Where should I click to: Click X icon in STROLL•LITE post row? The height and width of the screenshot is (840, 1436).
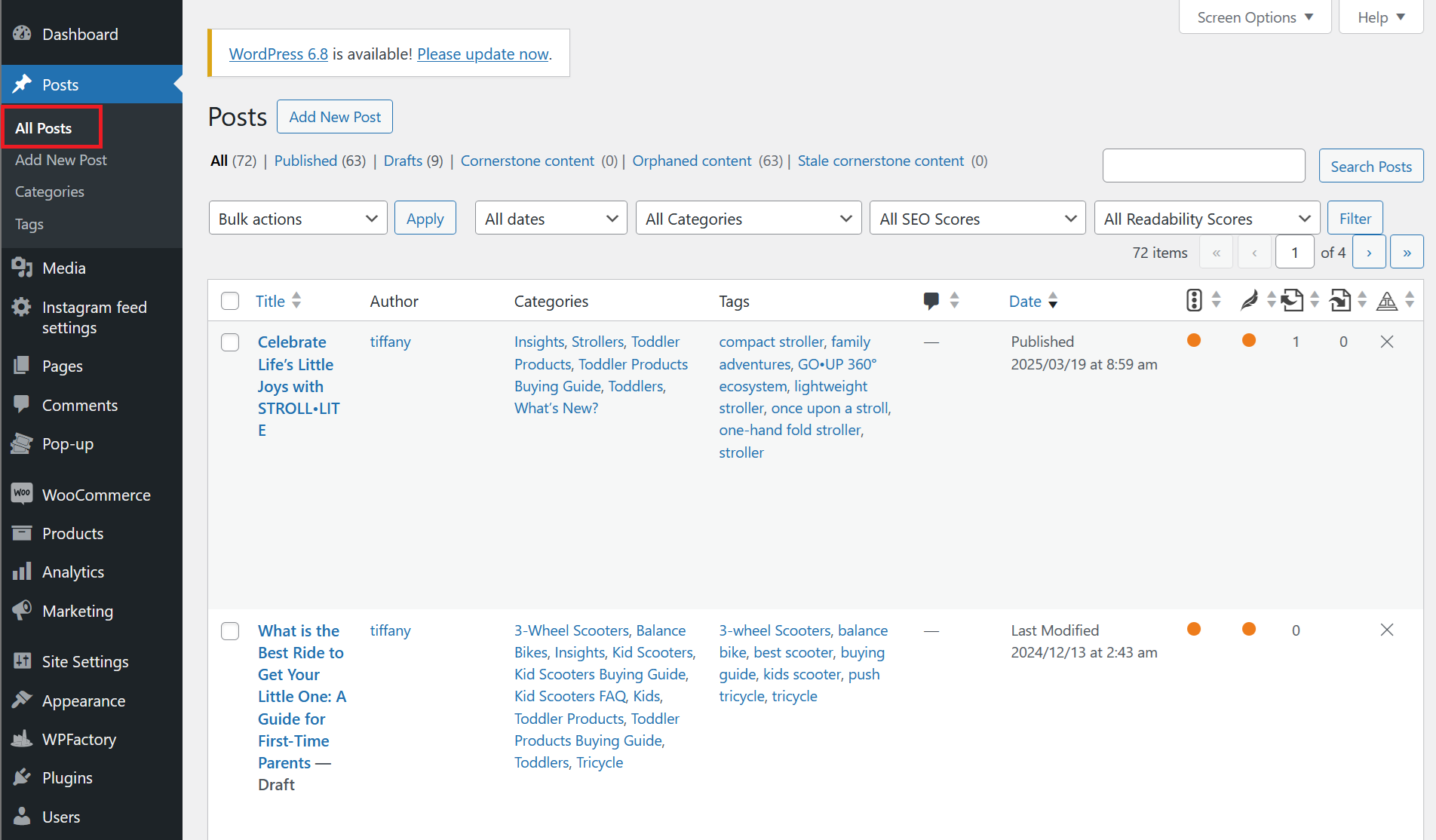tap(1387, 342)
